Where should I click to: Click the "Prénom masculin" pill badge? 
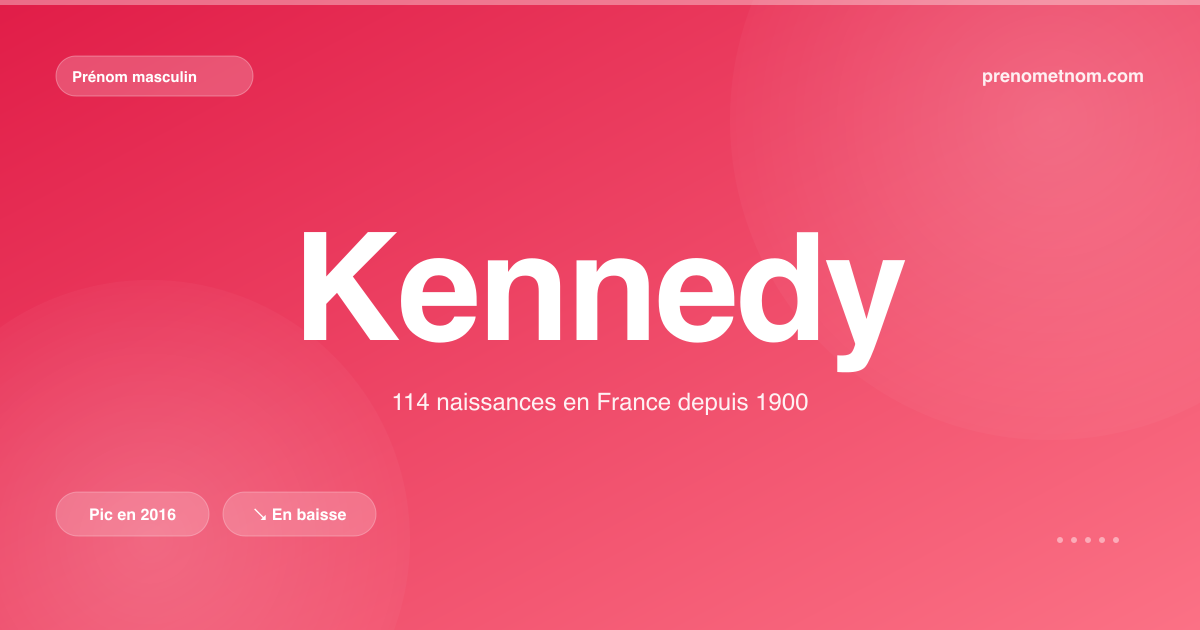click(x=154, y=76)
